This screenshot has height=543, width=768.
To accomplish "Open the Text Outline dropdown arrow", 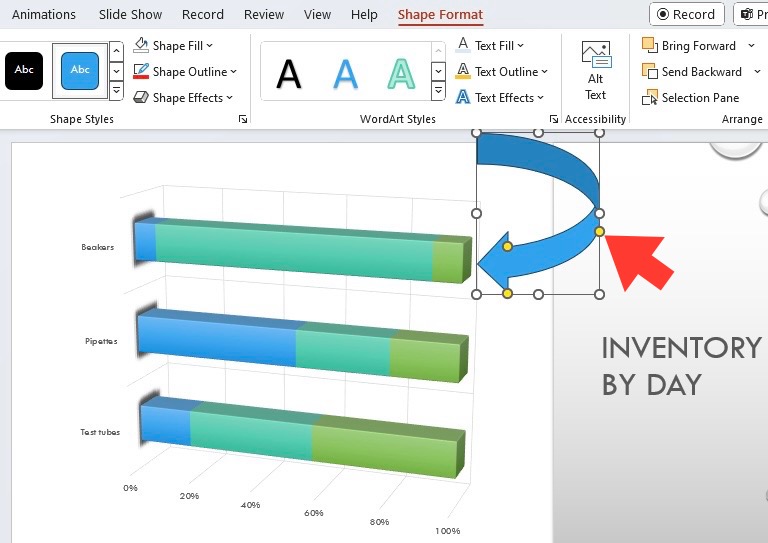I will pyautogui.click(x=544, y=71).
